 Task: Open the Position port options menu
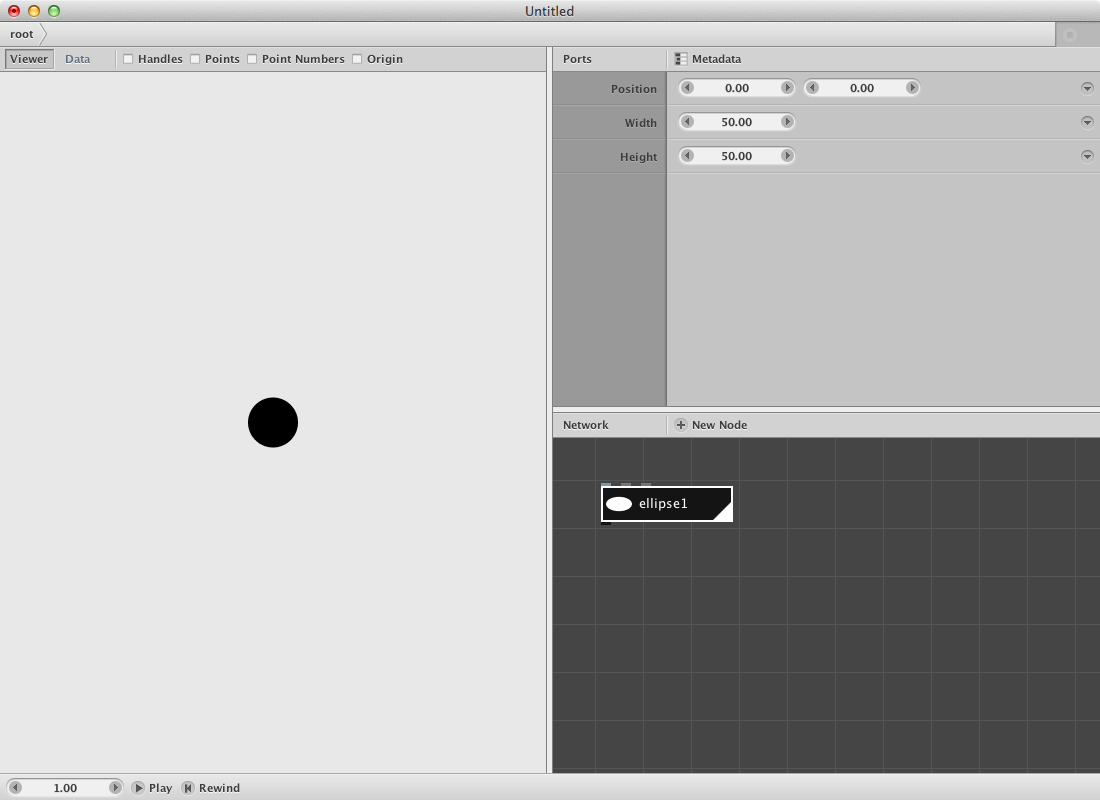pyautogui.click(x=1087, y=87)
